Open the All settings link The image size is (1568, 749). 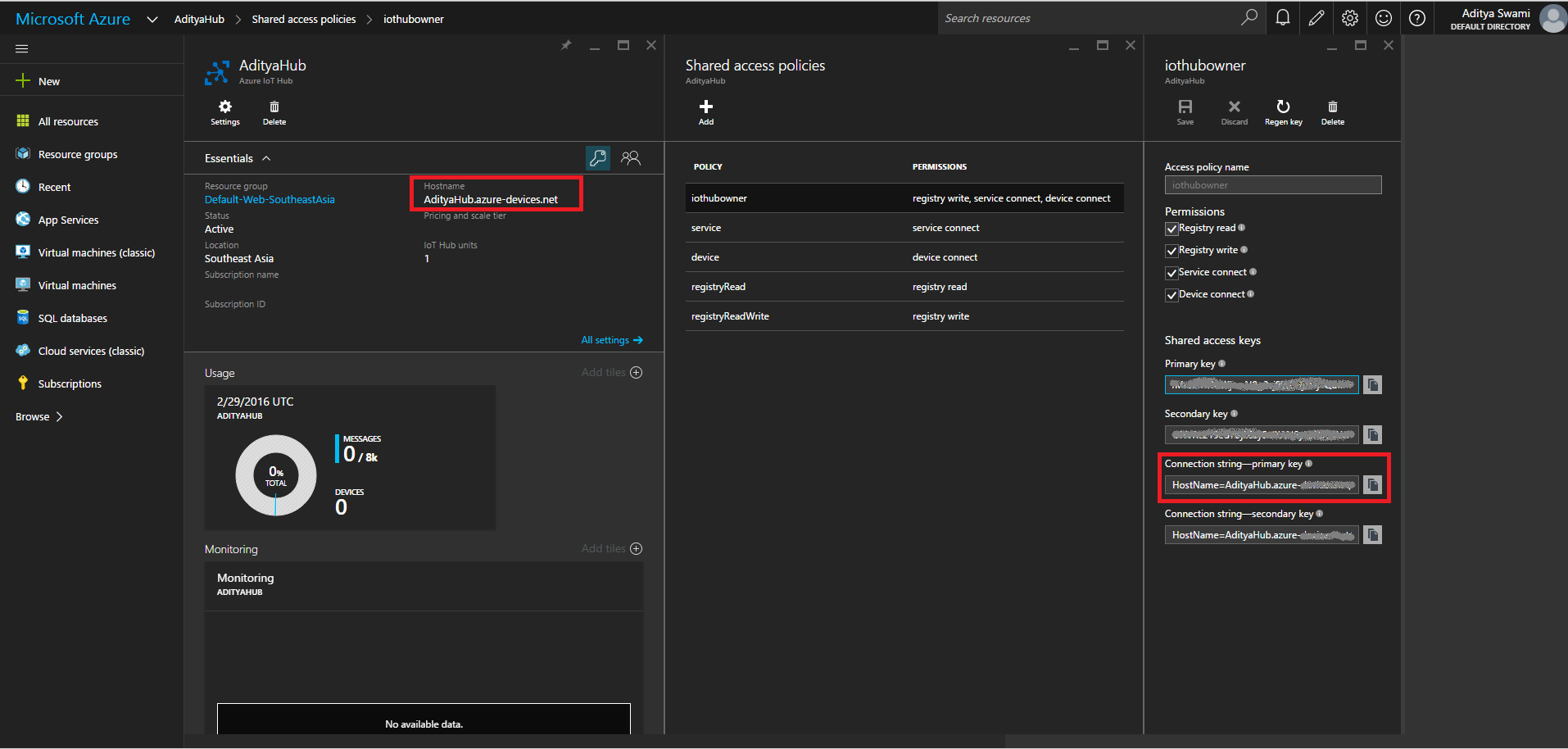tap(612, 340)
